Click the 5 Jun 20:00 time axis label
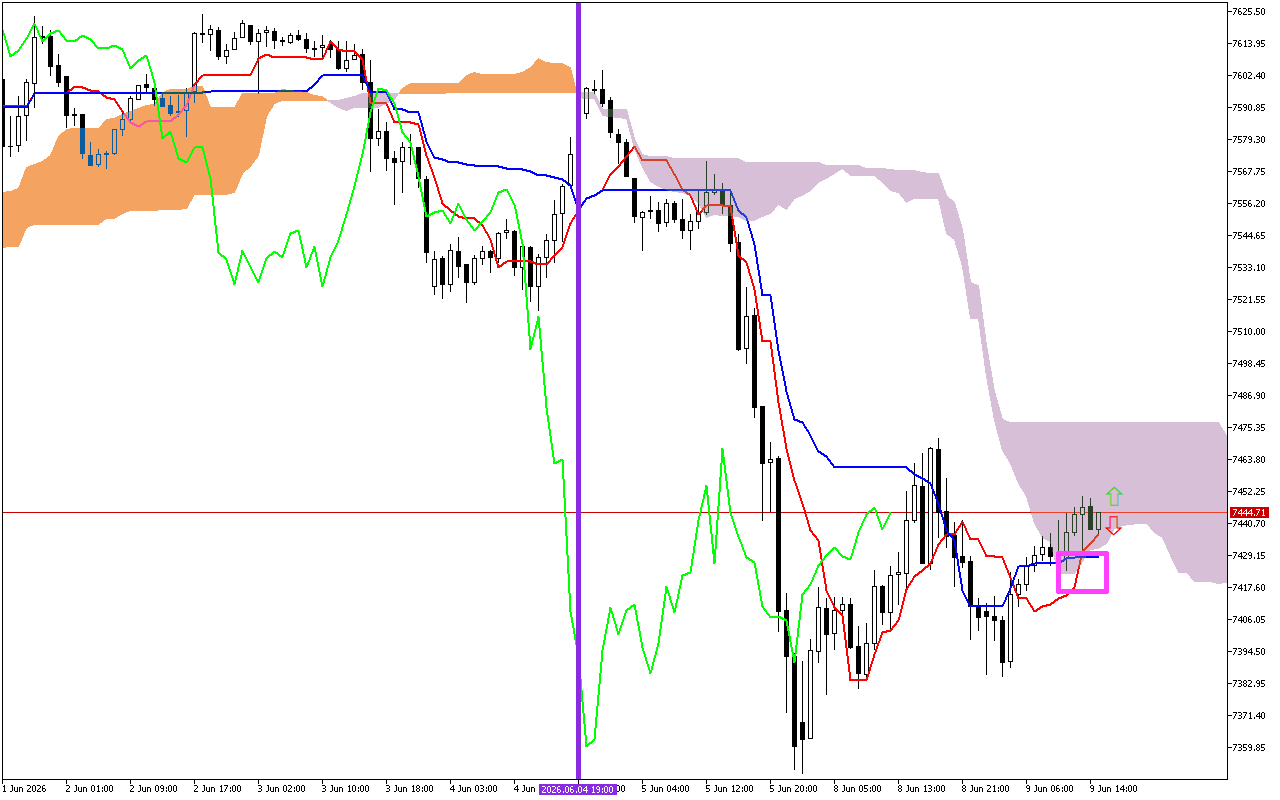 click(x=793, y=789)
